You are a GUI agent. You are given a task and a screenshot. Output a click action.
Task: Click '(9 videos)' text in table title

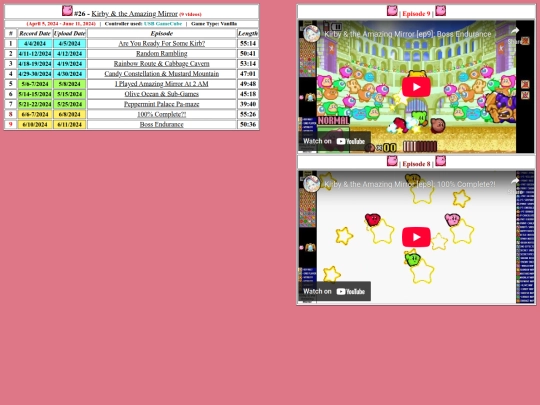click(190, 14)
